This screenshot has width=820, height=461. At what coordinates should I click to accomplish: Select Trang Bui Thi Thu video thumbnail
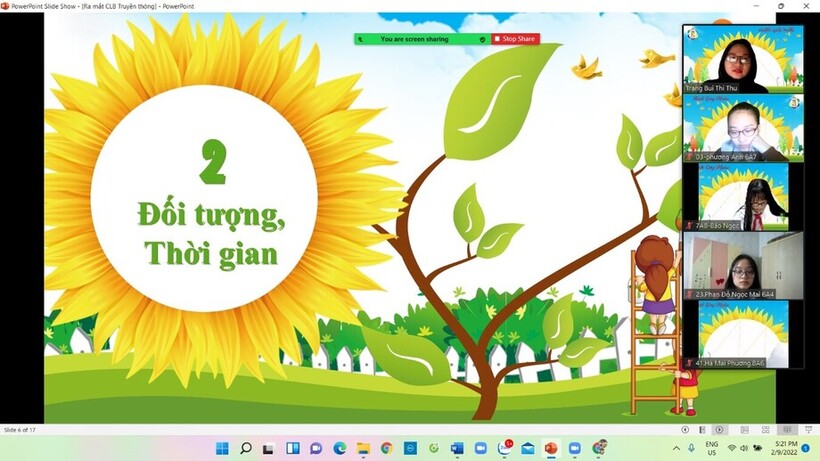pos(743,59)
